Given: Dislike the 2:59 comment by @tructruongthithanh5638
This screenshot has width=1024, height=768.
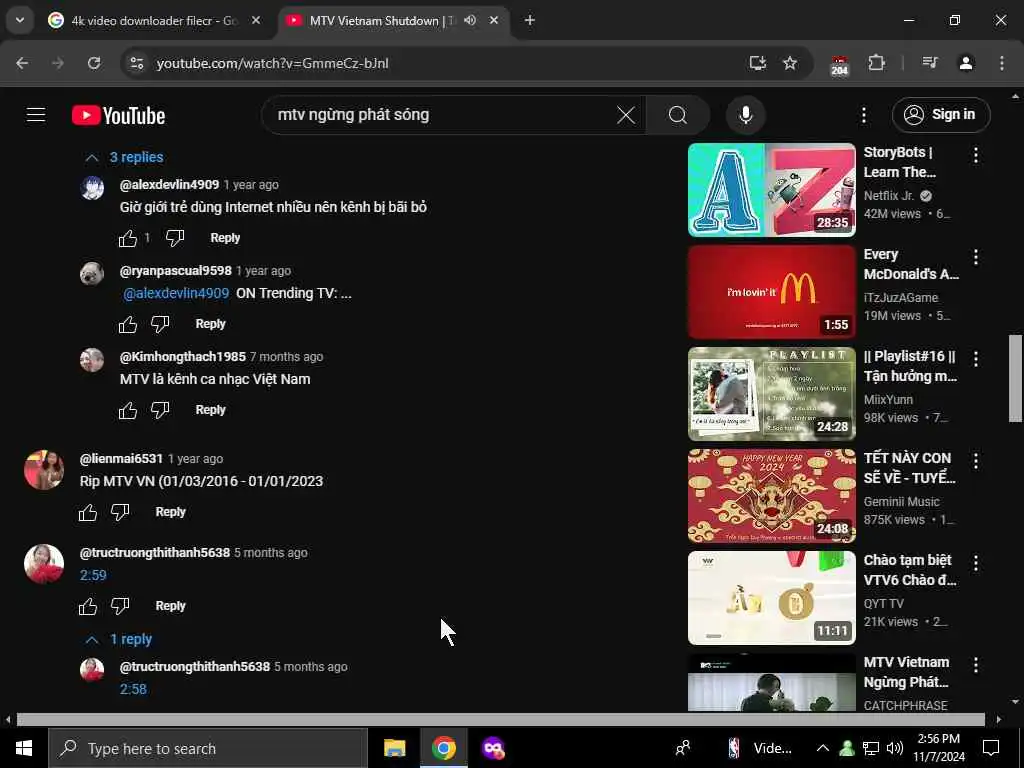Looking at the screenshot, I should point(120,607).
